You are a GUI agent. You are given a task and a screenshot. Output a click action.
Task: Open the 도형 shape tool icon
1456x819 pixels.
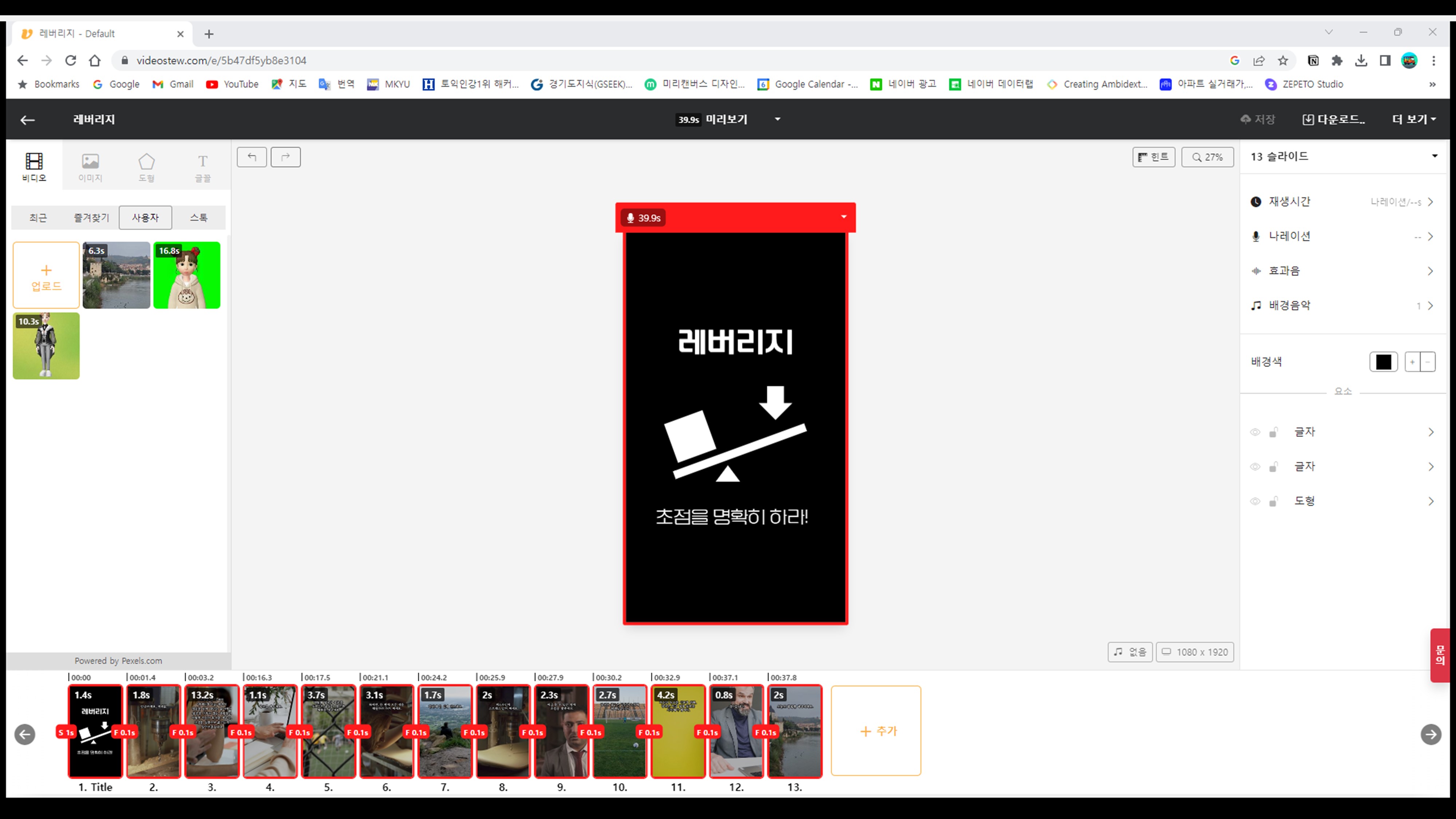point(146,166)
